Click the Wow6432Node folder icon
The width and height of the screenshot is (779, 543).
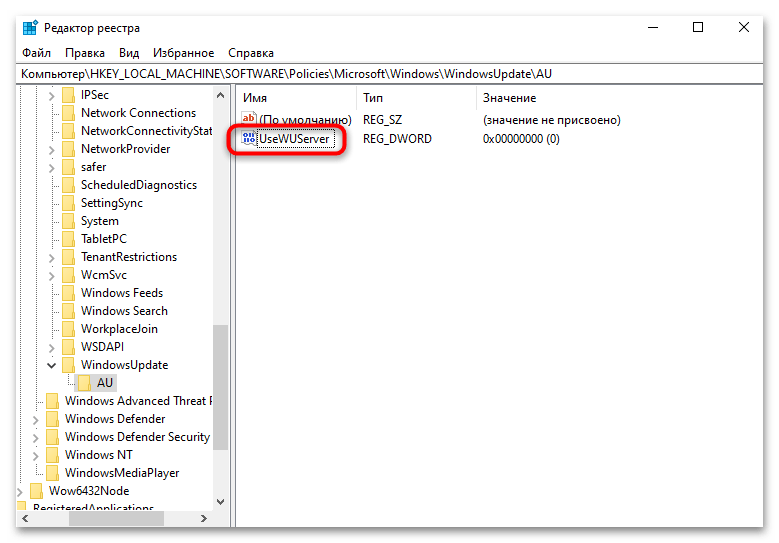[37, 491]
